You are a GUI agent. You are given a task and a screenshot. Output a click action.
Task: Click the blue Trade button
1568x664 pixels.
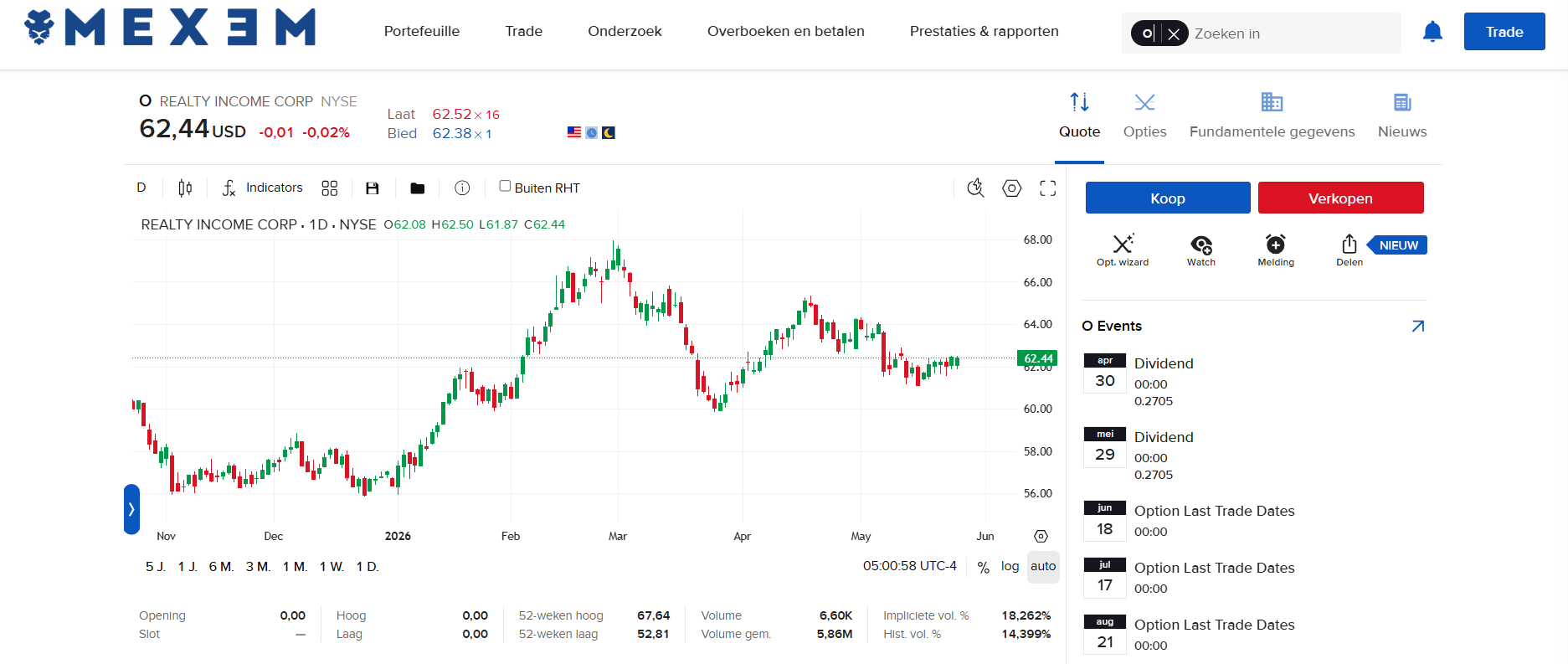pyautogui.click(x=1504, y=32)
